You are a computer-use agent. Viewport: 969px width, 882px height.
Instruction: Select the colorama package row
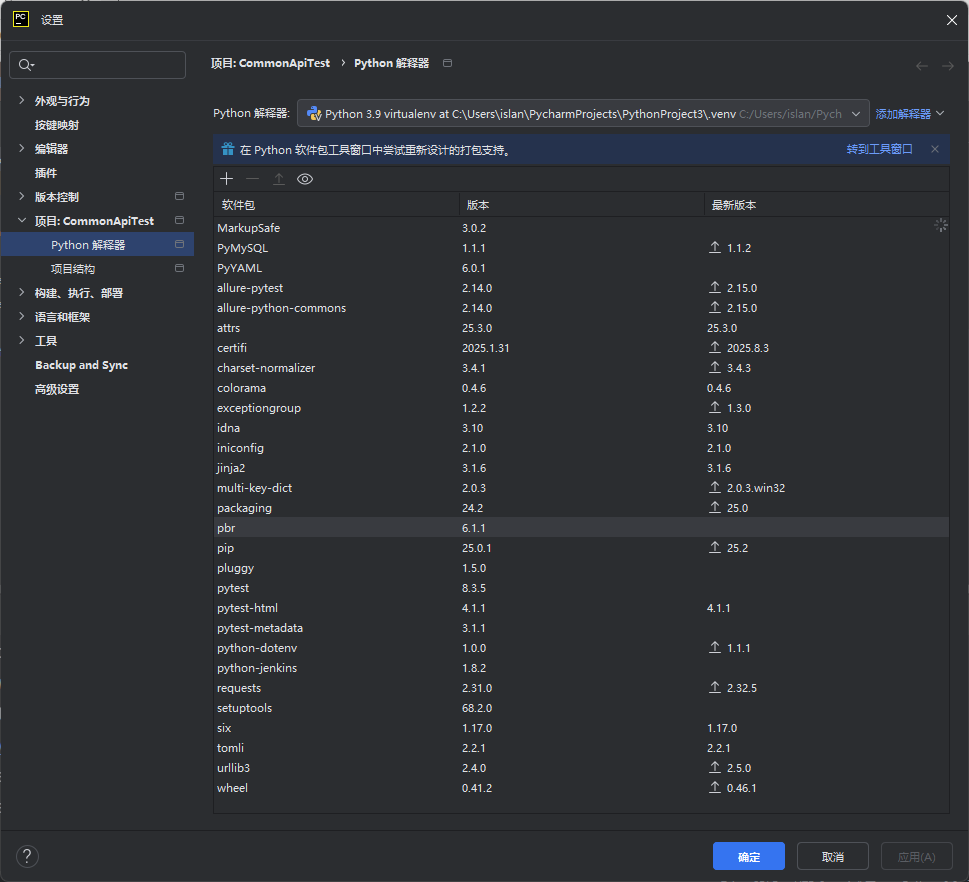(581, 388)
